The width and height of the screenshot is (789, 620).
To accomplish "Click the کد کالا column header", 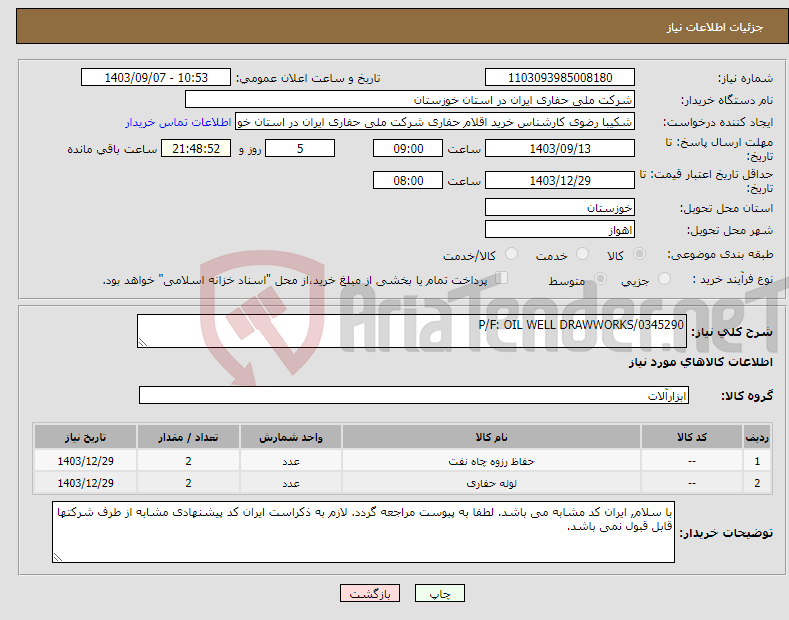I will [x=692, y=437].
